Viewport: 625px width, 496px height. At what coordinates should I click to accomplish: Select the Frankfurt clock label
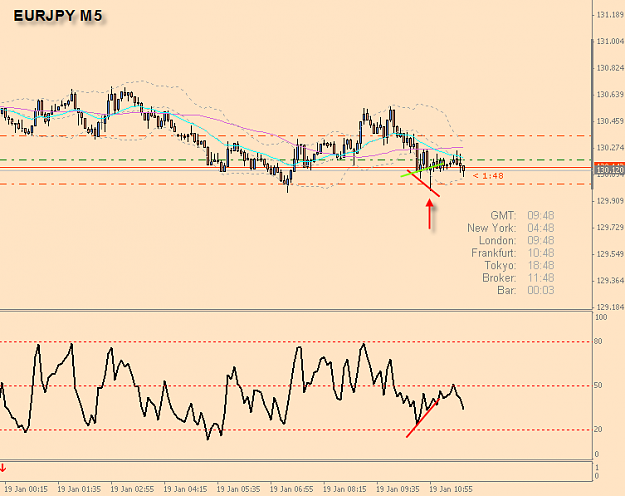[494, 253]
